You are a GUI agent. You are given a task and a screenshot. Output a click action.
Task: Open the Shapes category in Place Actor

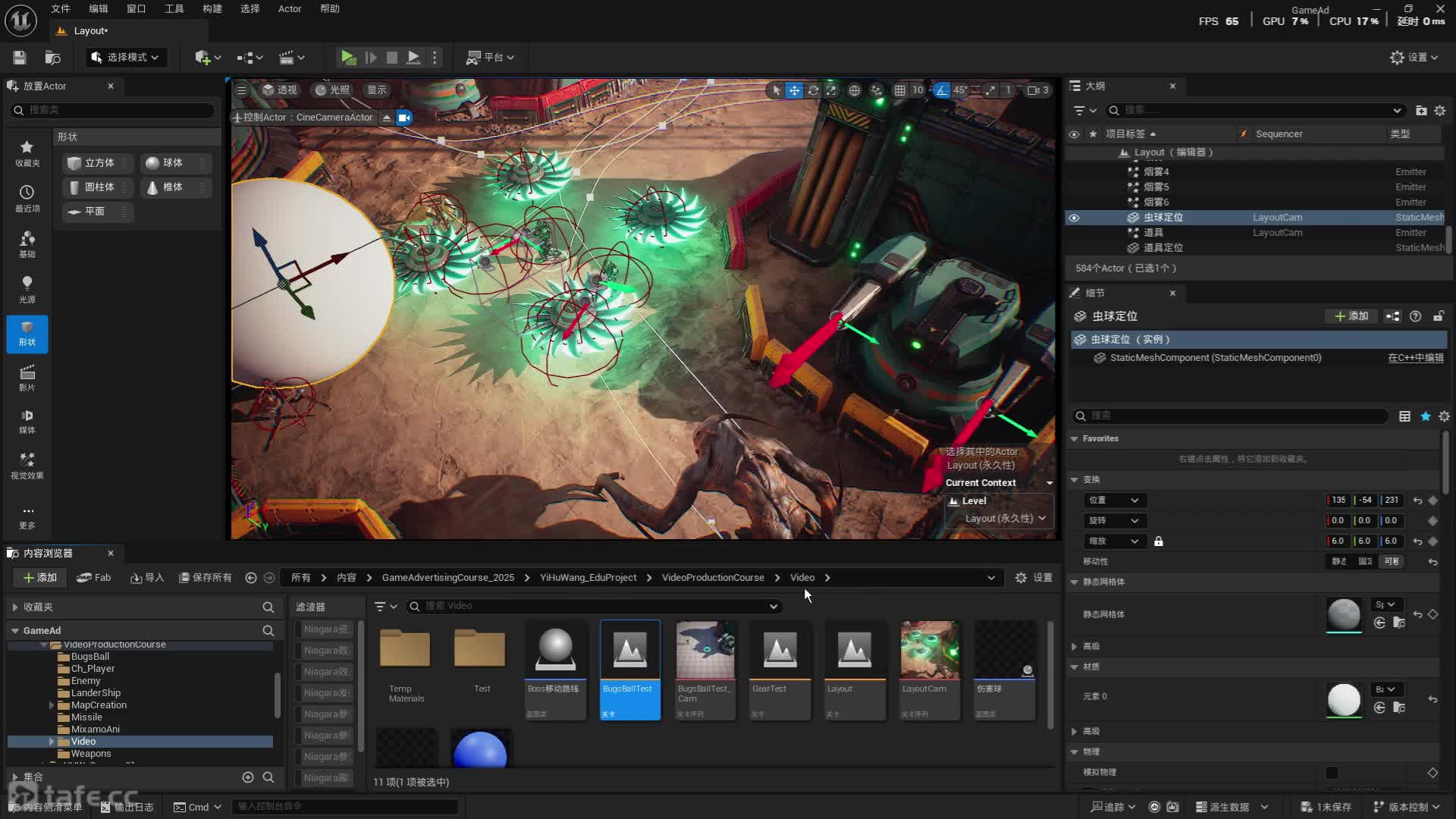(x=27, y=334)
